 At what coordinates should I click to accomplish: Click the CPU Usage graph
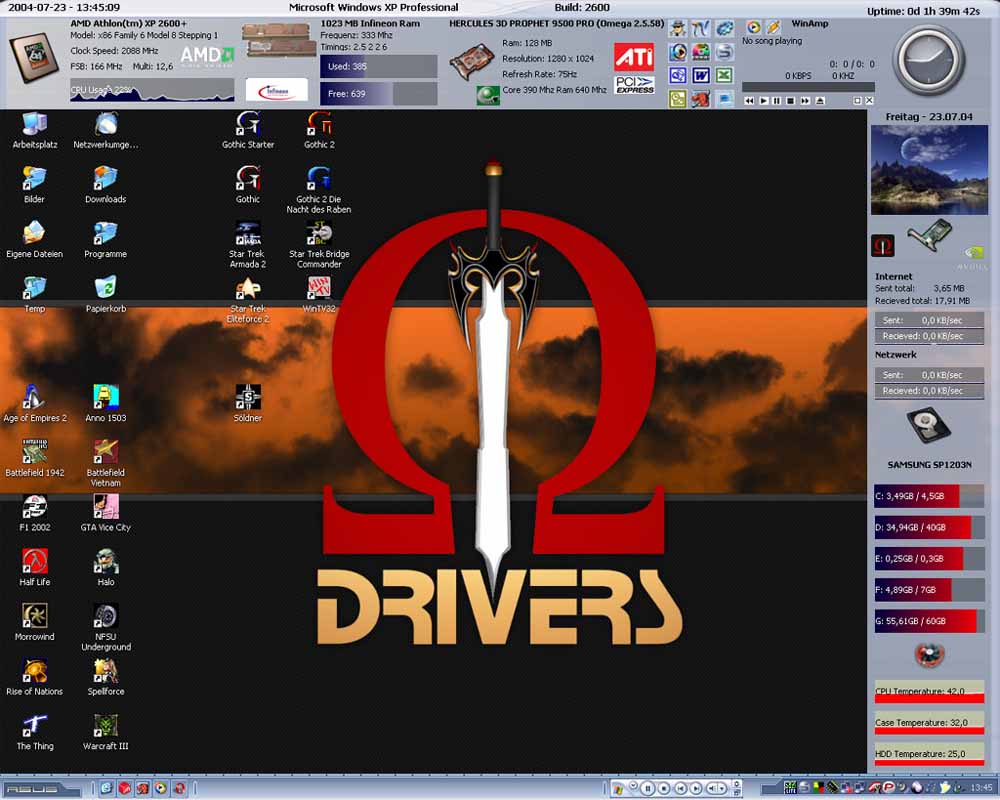(152, 90)
